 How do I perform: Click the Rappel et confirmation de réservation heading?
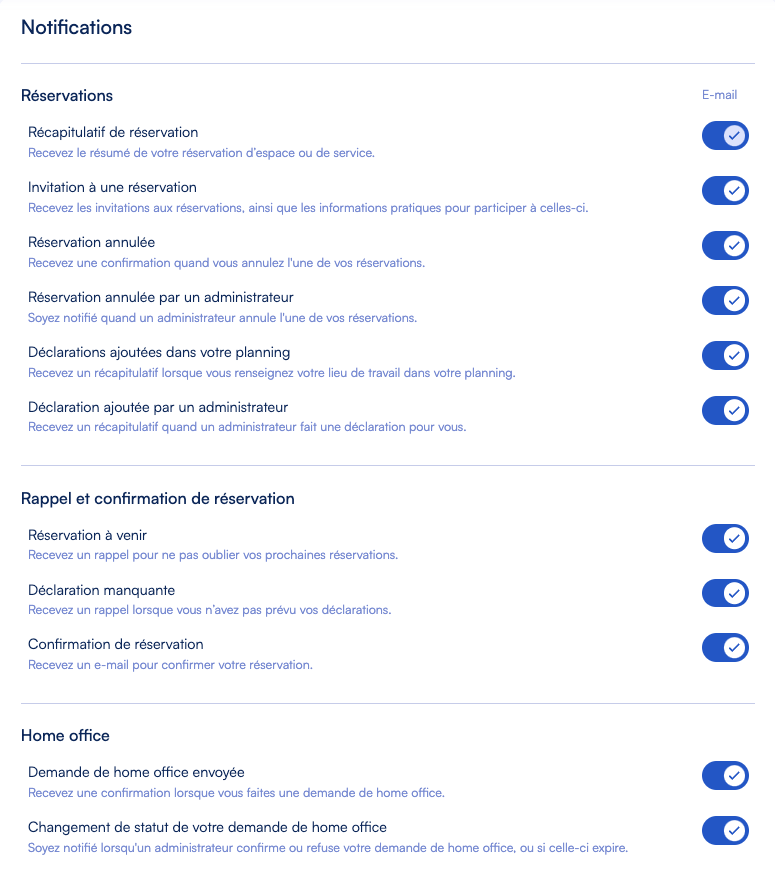point(158,498)
